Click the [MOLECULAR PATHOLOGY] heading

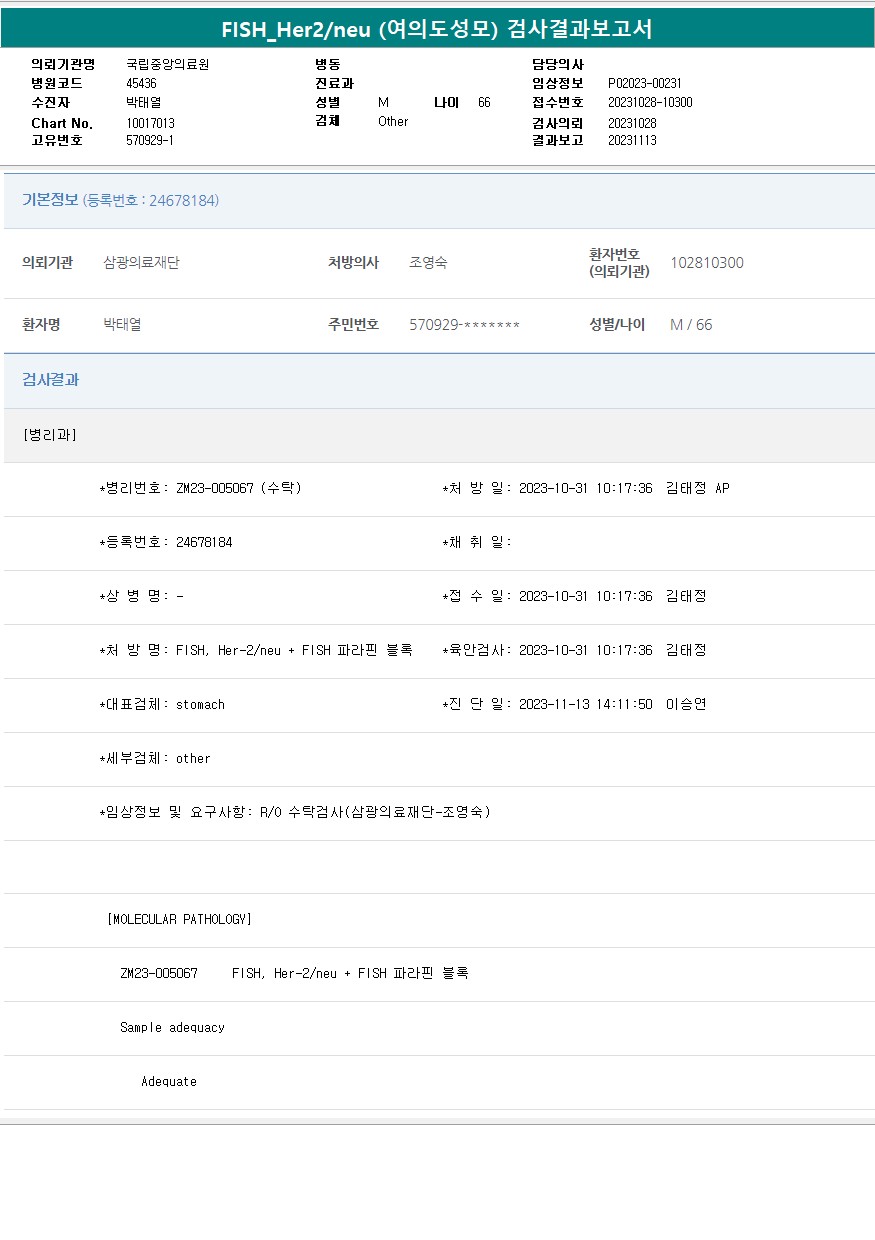[179, 919]
